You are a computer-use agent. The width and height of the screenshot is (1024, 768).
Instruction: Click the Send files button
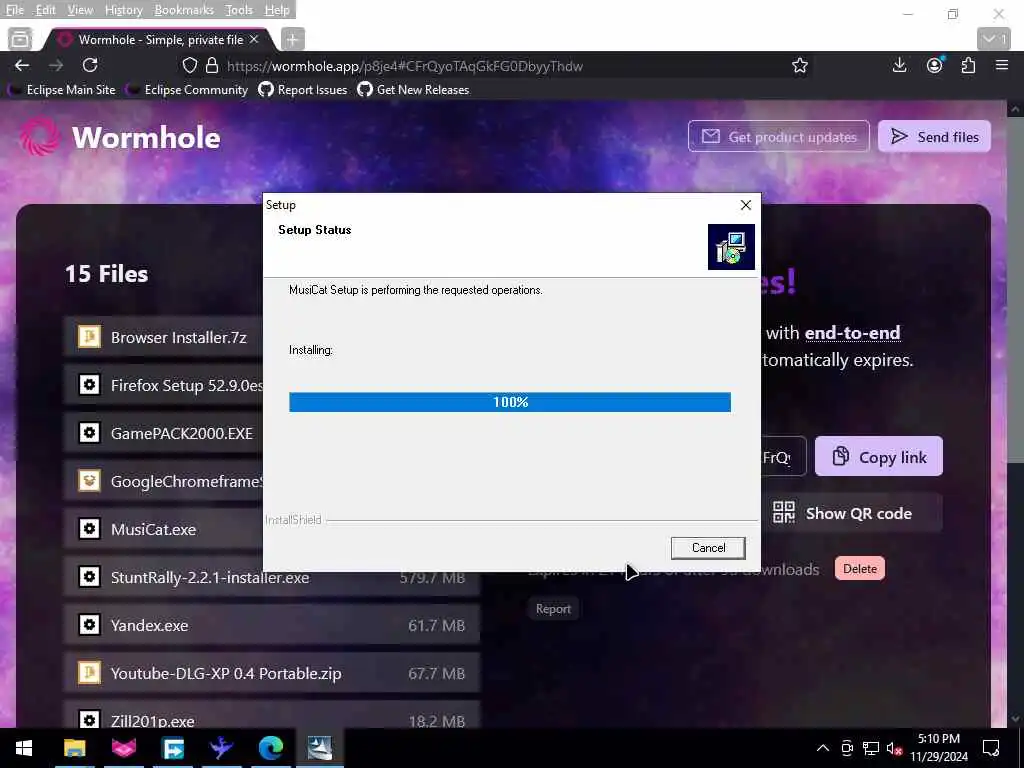click(x=934, y=136)
